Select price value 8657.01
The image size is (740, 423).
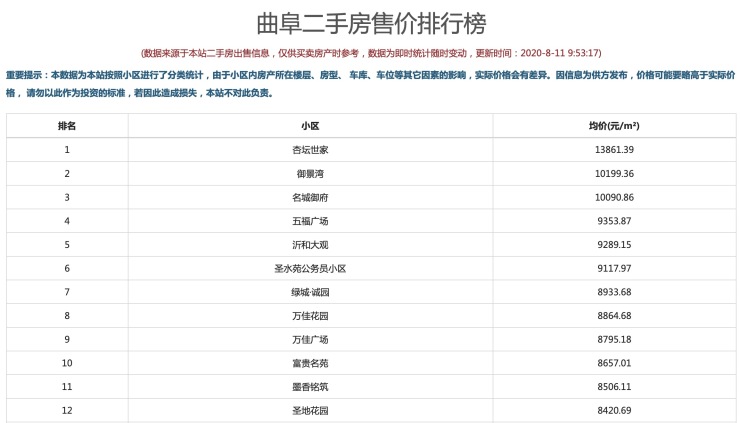[614, 363]
